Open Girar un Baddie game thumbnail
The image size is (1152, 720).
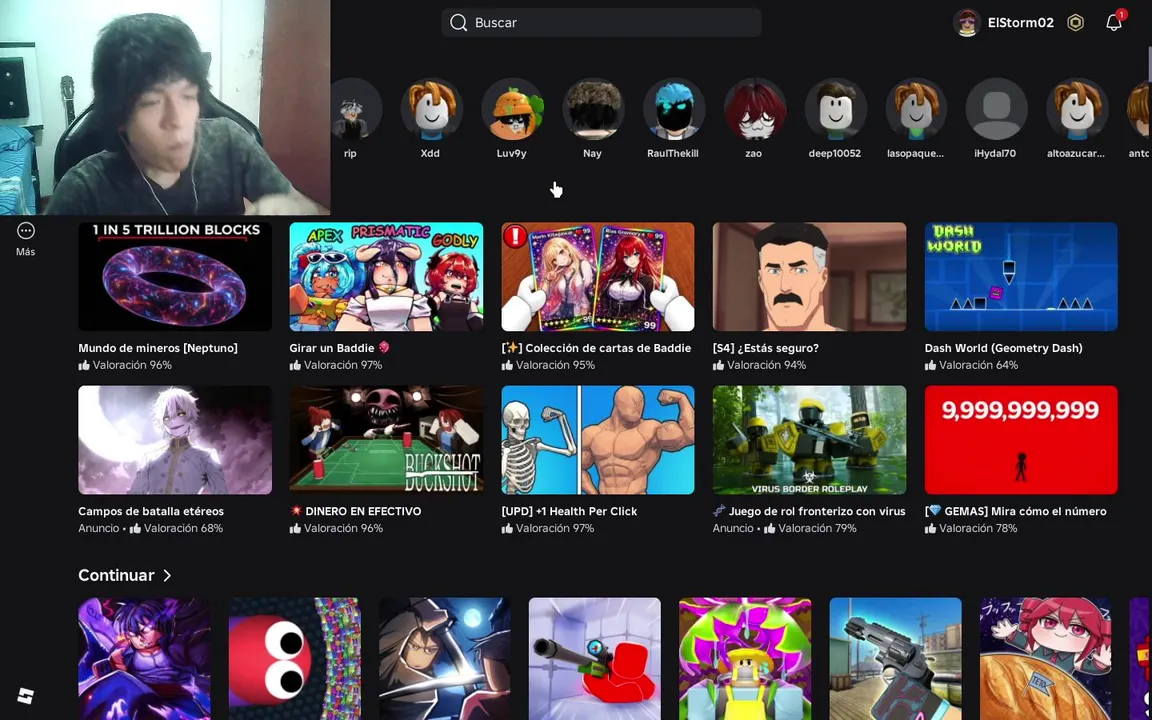point(386,276)
